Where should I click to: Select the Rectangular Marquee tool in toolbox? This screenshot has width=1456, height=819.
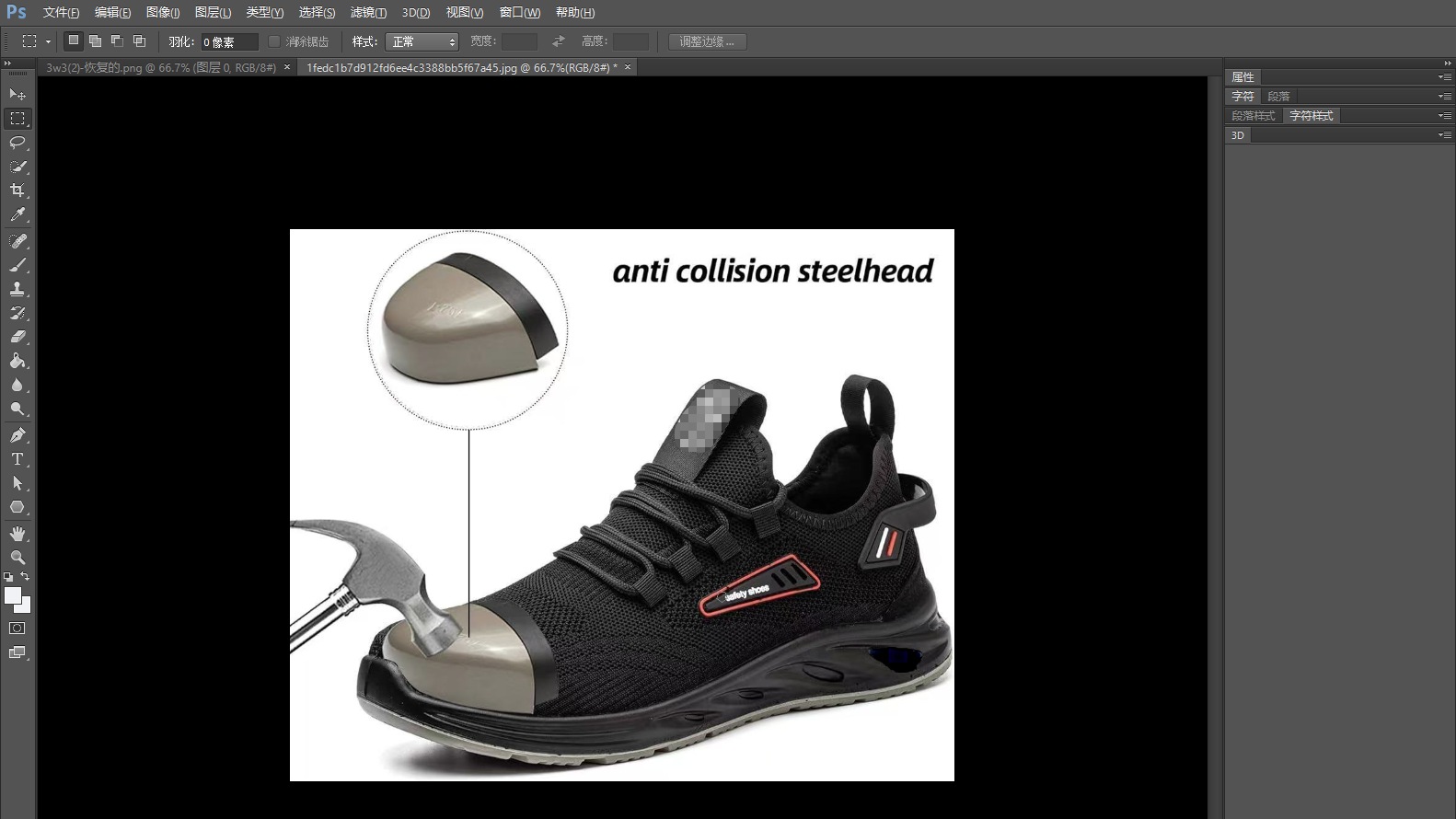click(17, 119)
